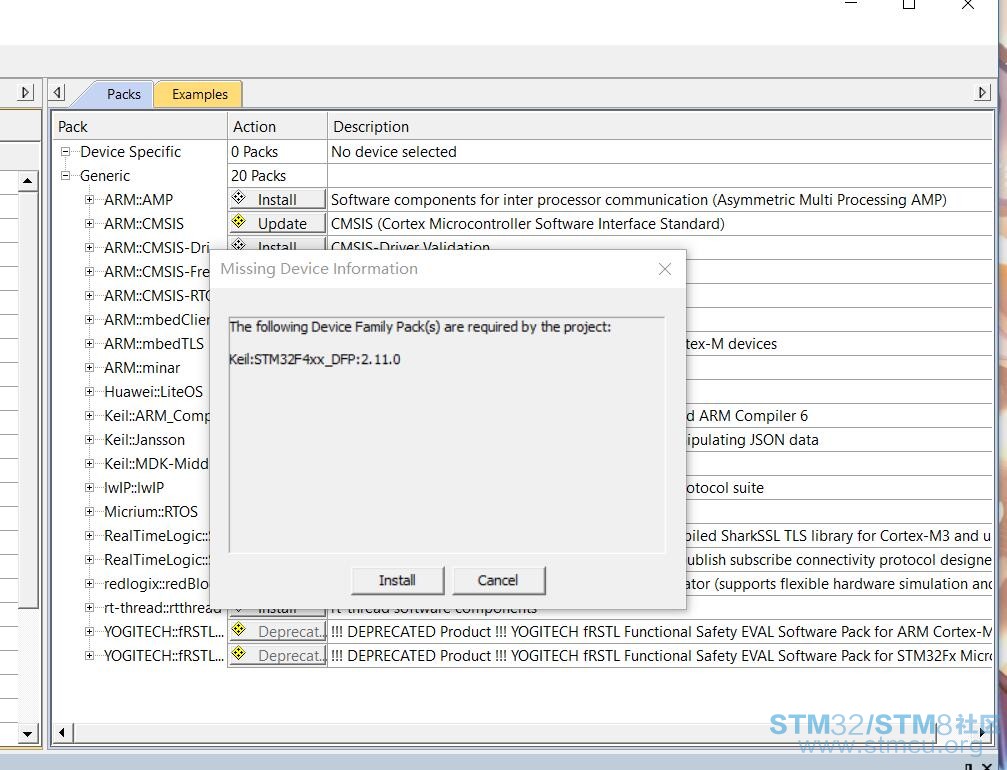Click the Pack column header
1007x770 pixels.
140,127
